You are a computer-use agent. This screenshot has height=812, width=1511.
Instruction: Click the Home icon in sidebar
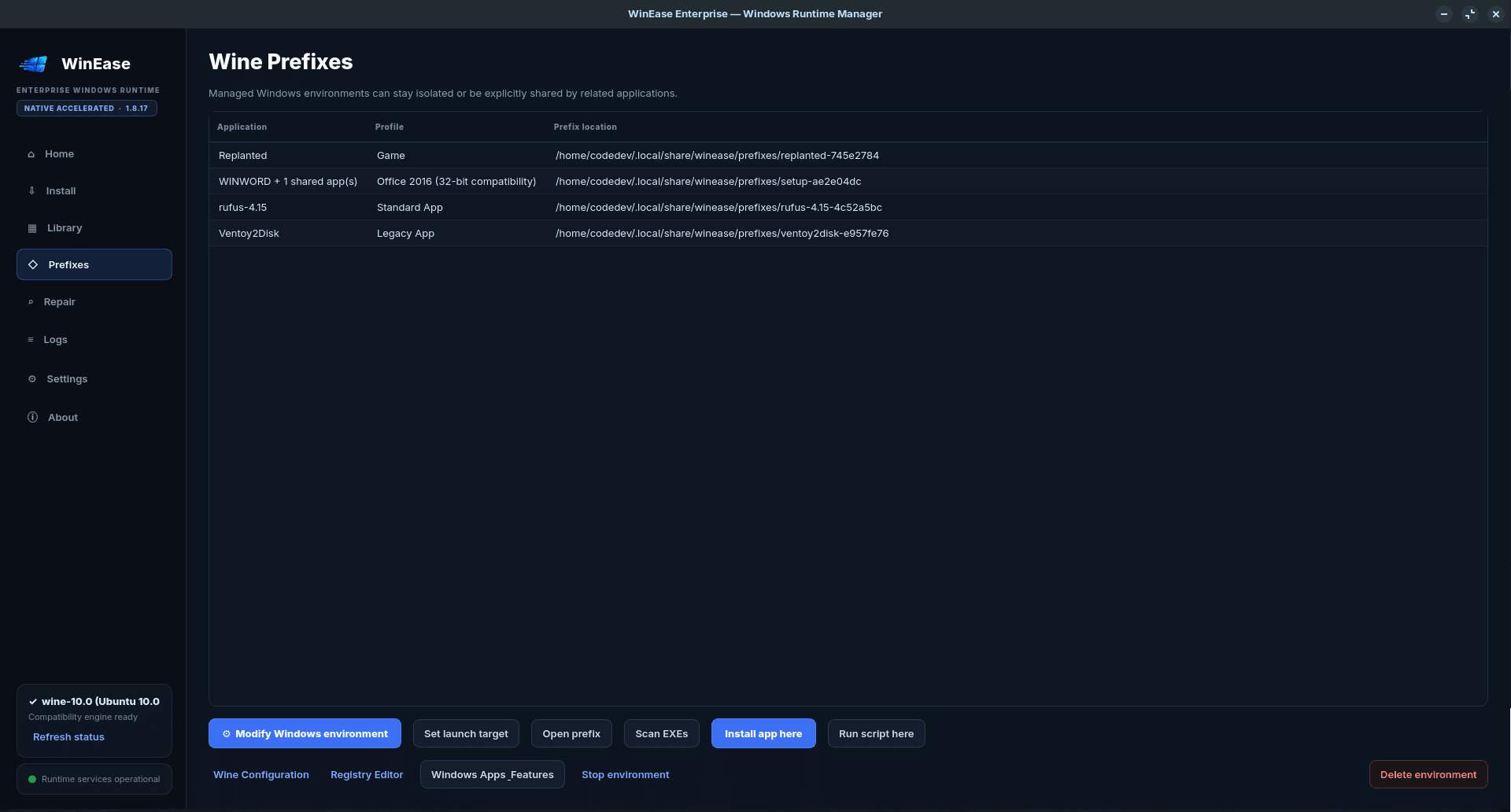[31, 154]
